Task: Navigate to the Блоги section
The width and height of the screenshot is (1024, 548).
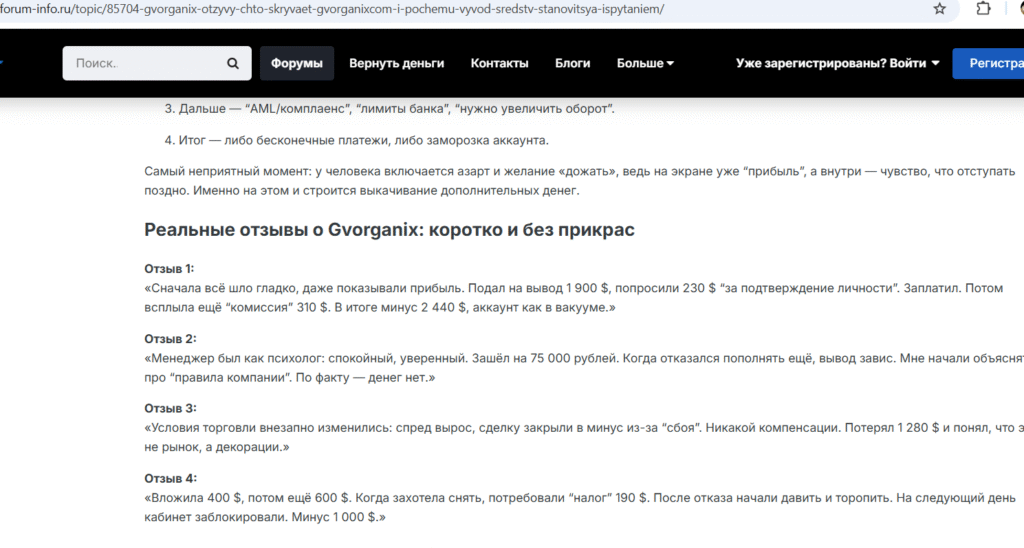Action: 572,63
